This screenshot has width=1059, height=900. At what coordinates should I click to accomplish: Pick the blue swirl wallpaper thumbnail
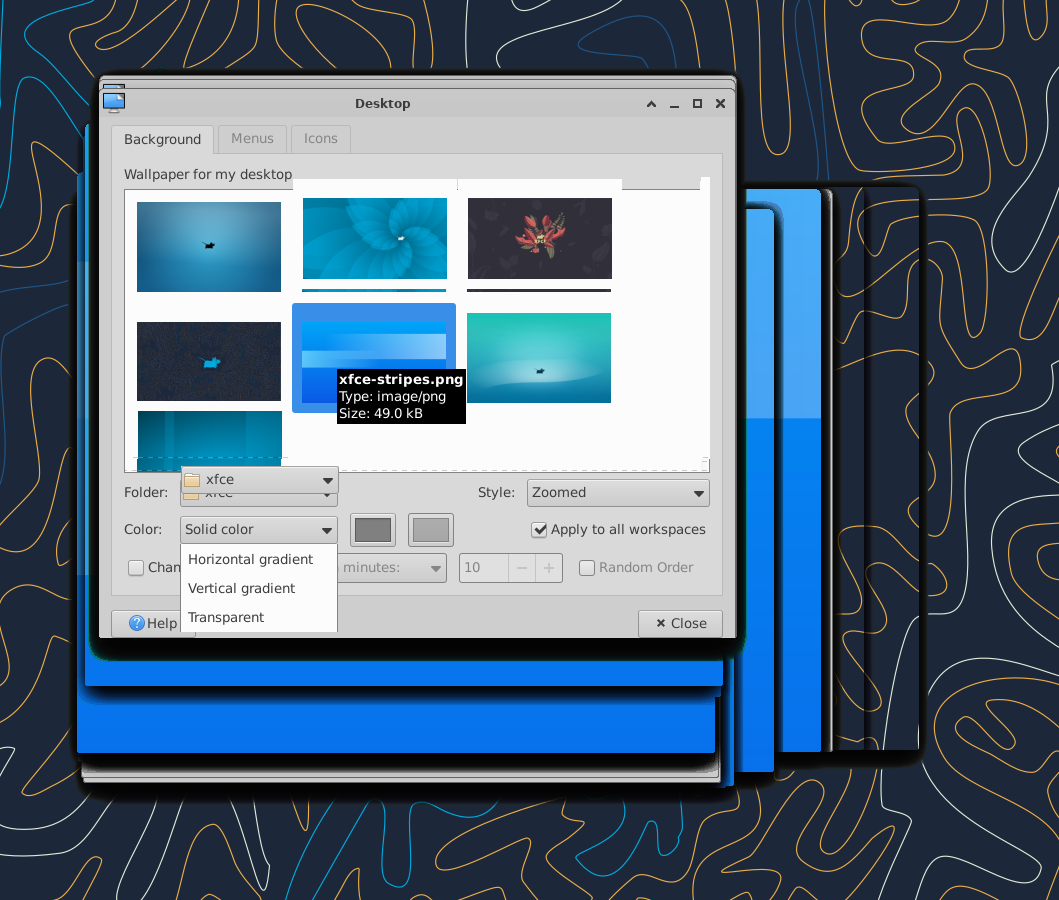pos(374,238)
